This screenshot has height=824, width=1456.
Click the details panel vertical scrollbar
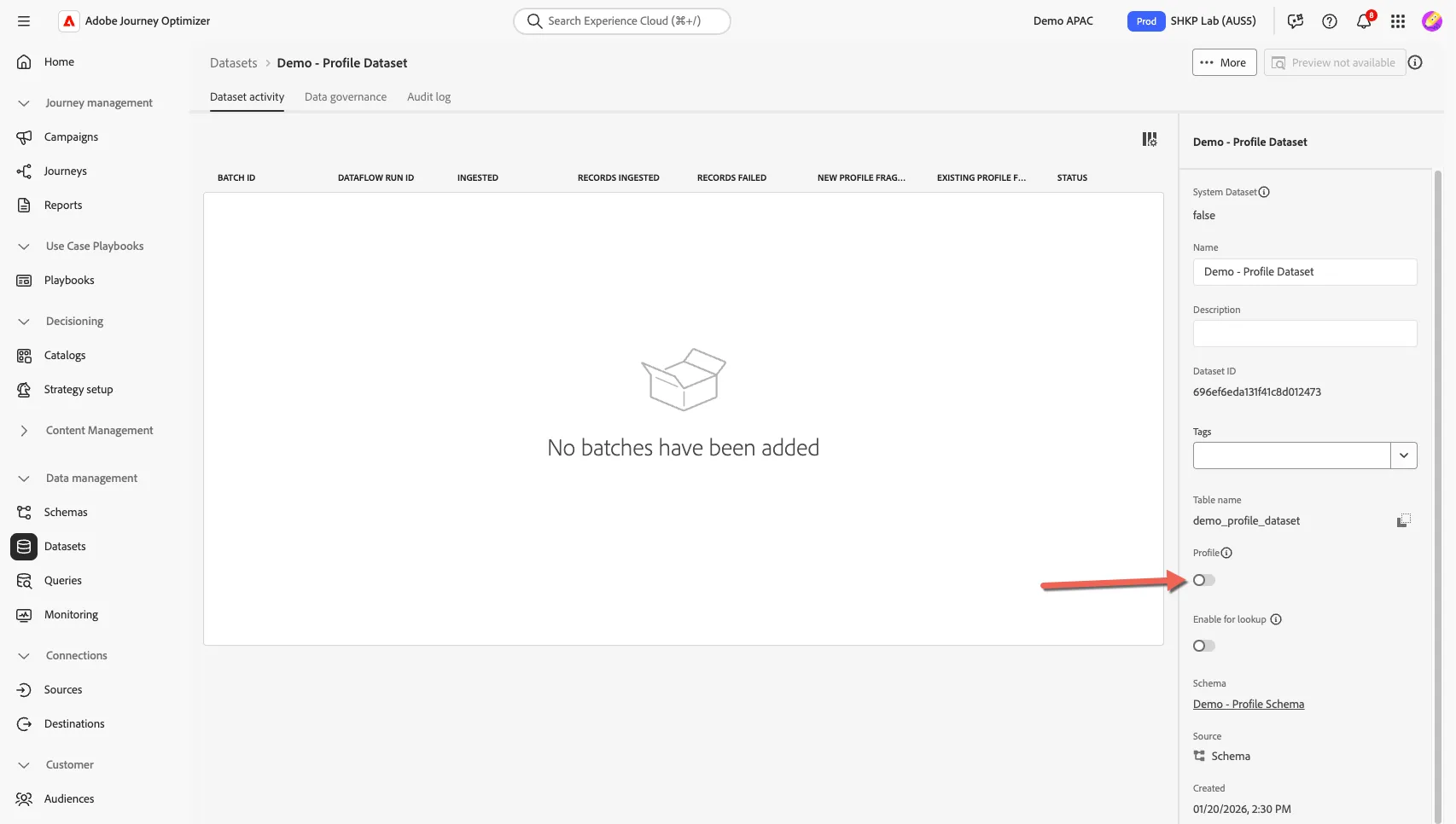tap(1437, 497)
